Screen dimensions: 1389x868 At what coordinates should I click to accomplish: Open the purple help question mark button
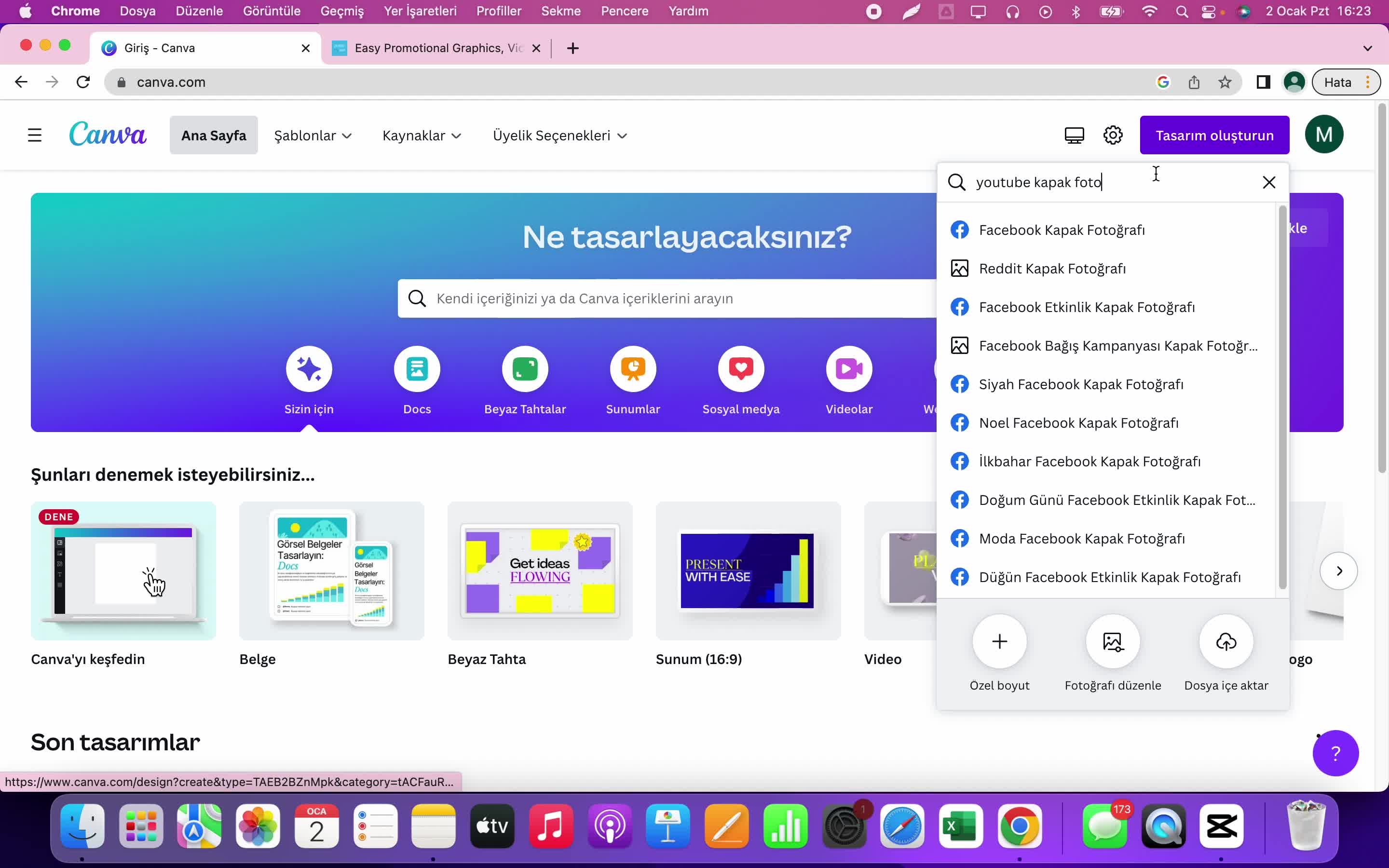click(x=1335, y=753)
